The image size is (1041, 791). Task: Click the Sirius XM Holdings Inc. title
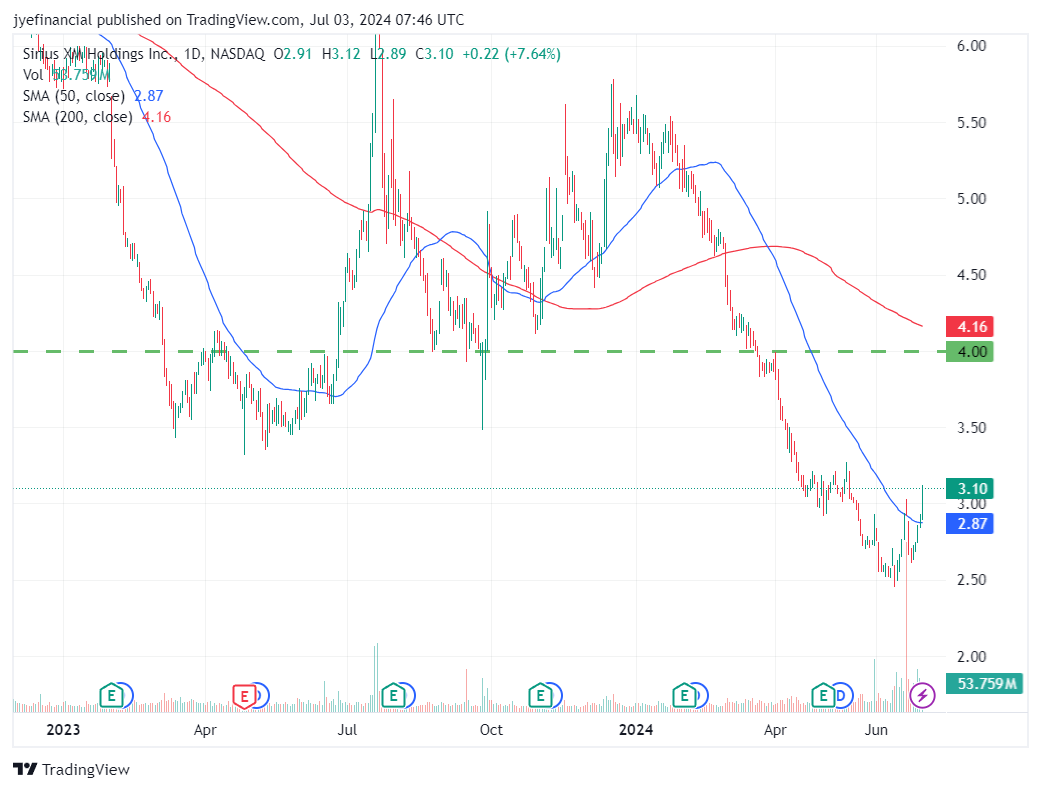coord(100,54)
